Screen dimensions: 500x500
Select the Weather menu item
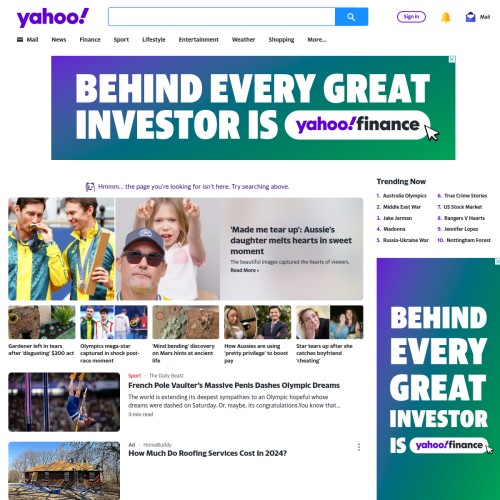243,40
